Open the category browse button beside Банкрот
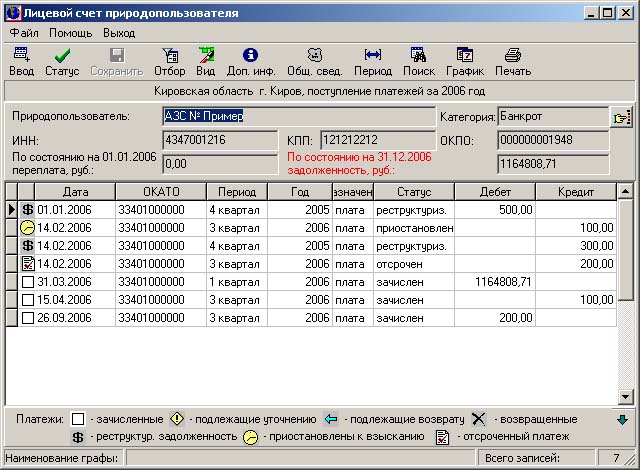 tap(622, 118)
